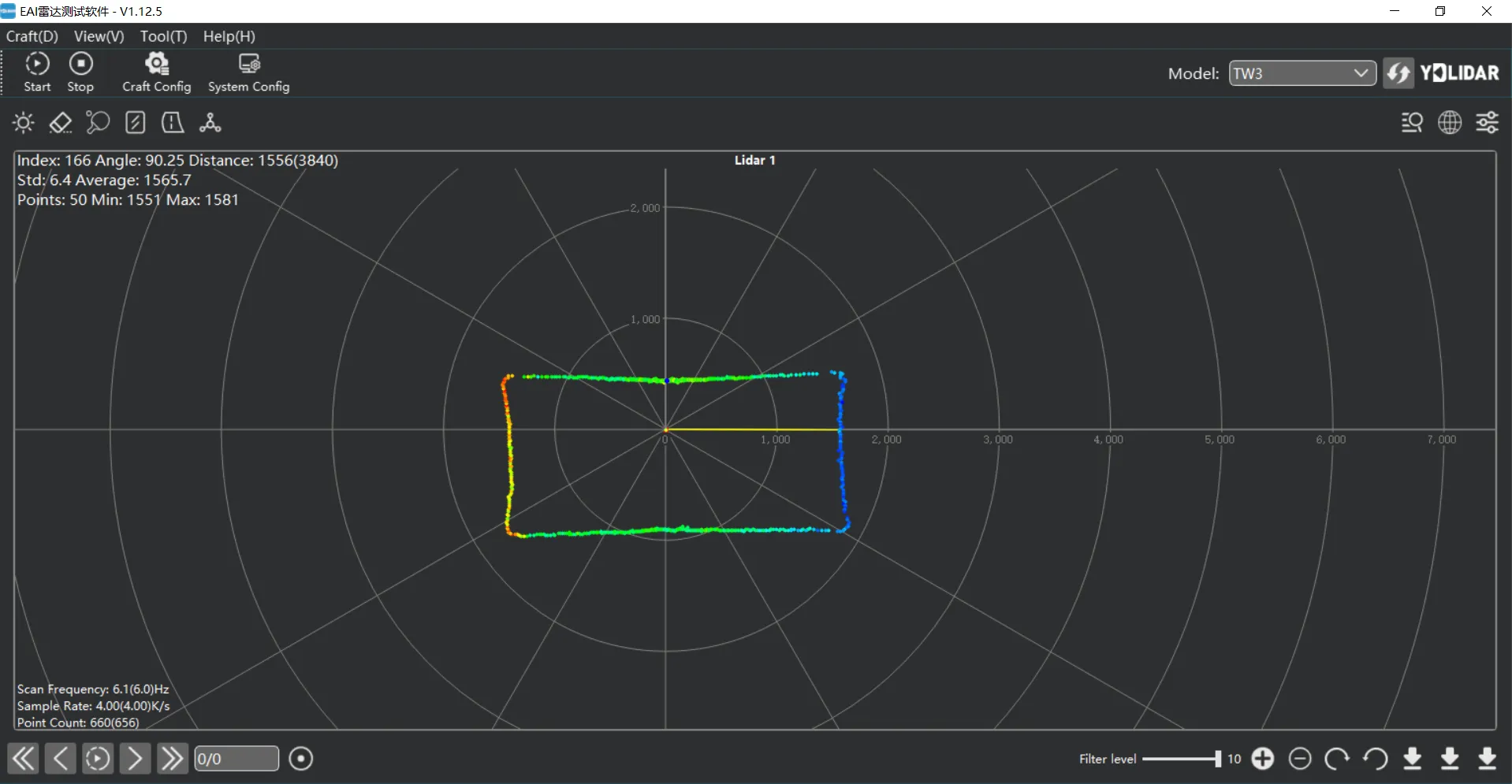Click the "Filter level" label
The image size is (1512, 784).
click(1108, 759)
